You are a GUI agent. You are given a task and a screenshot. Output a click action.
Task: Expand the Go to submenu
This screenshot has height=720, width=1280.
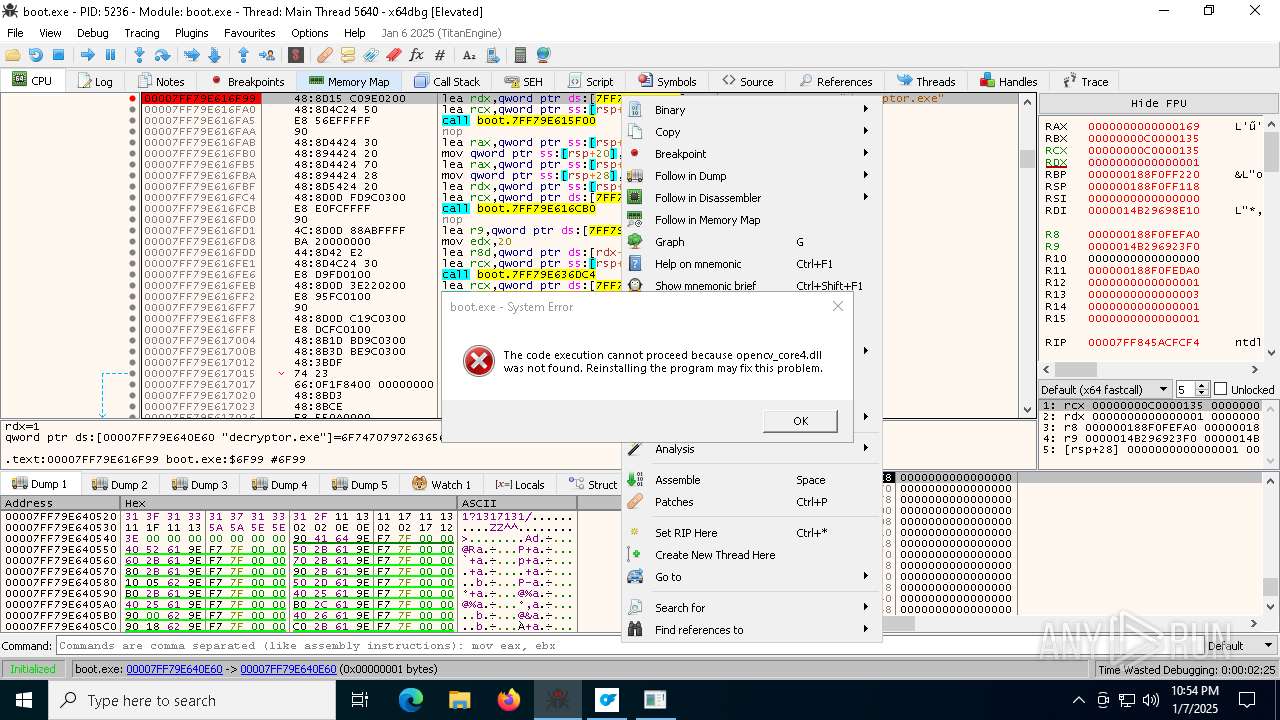pyautogui.click(x=751, y=577)
